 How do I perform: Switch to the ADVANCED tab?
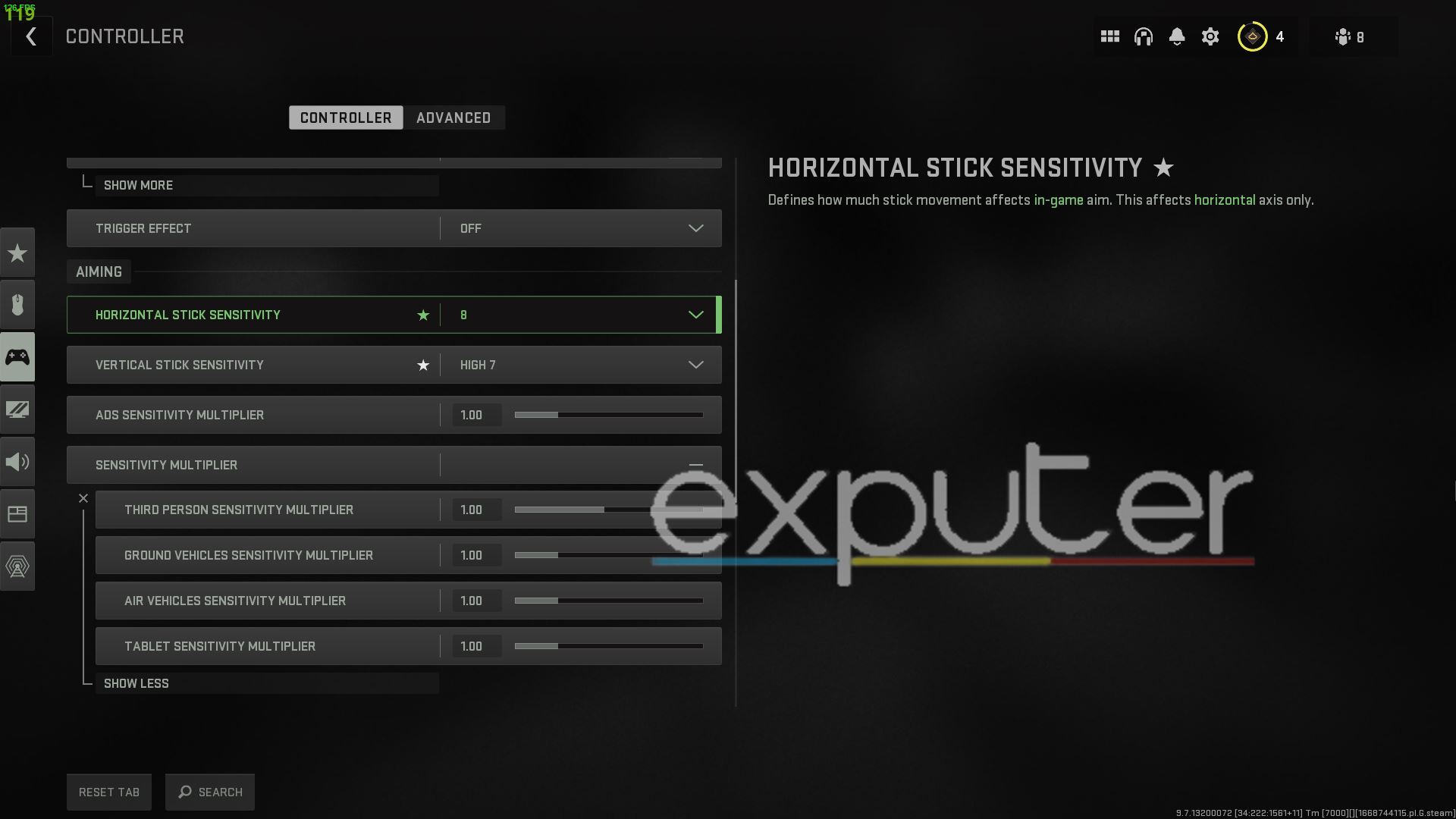pos(453,117)
